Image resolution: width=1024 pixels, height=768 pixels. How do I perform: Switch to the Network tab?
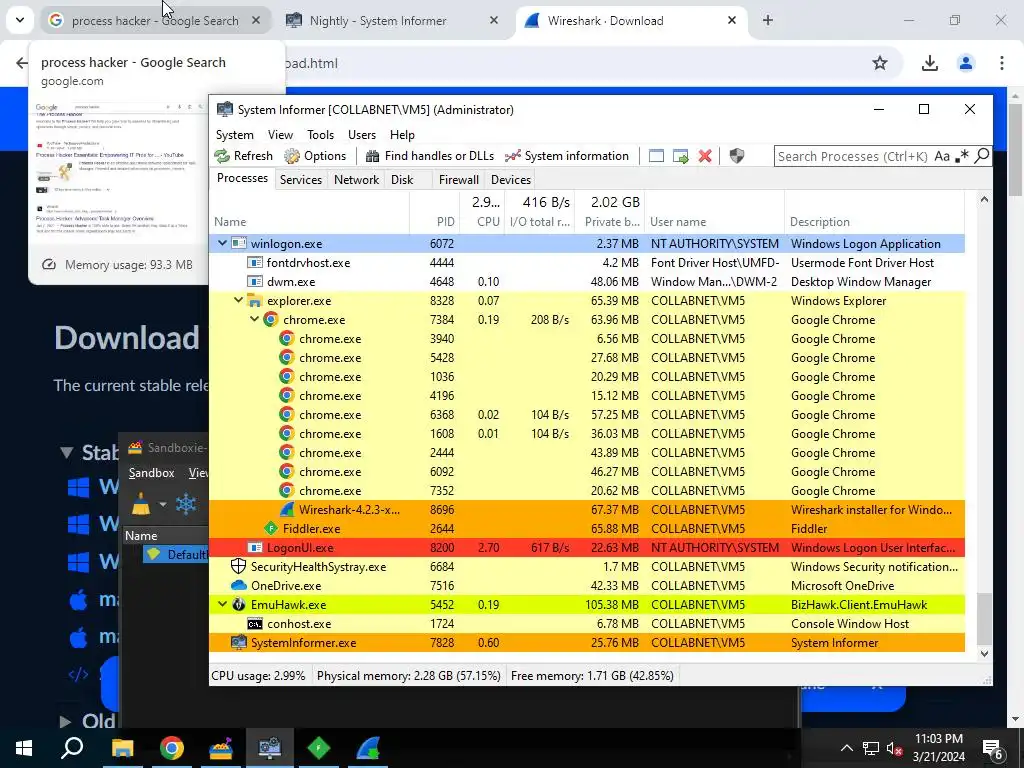[357, 180]
